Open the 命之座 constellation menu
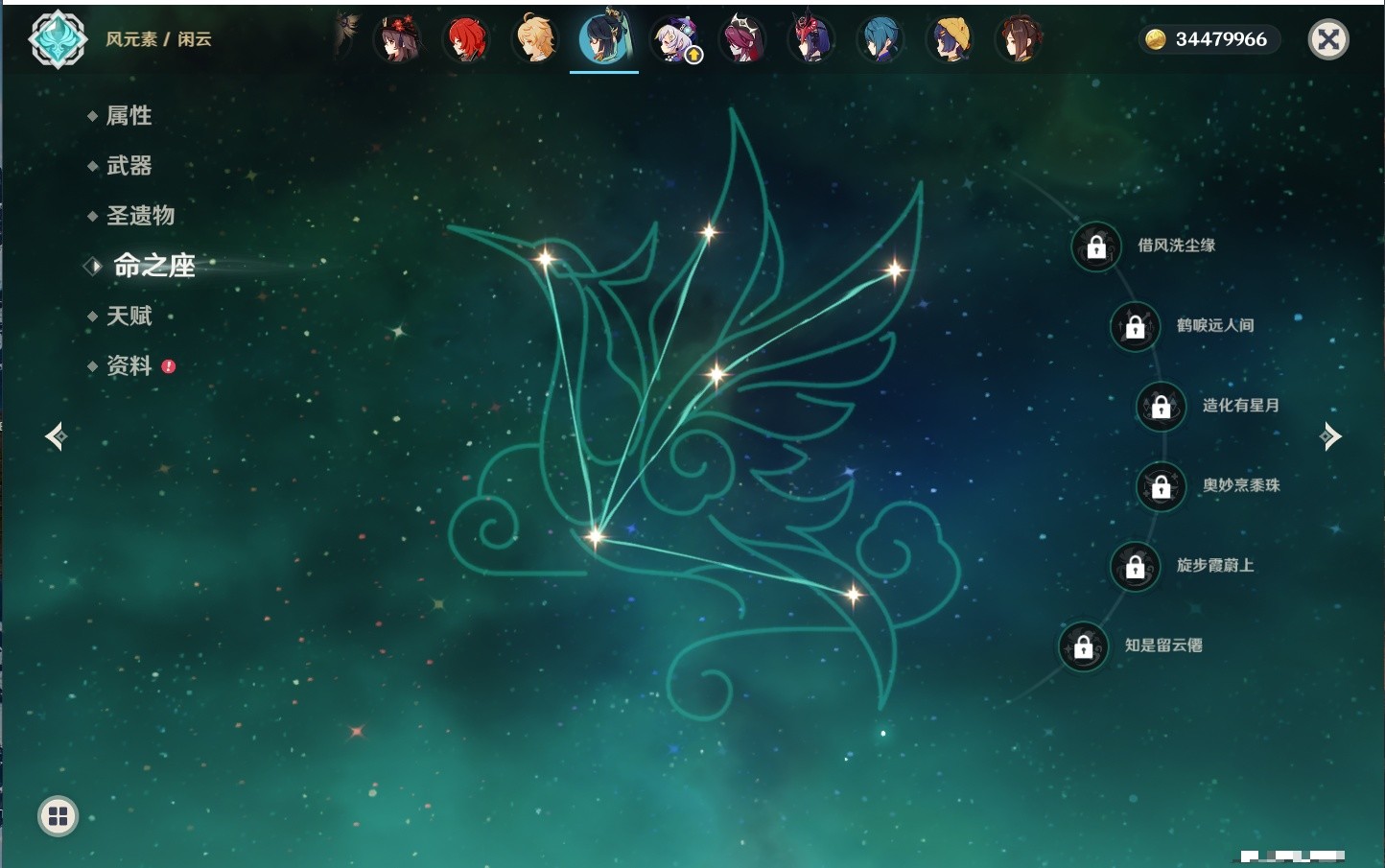1385x868 pixels. [x=153, y=266]
